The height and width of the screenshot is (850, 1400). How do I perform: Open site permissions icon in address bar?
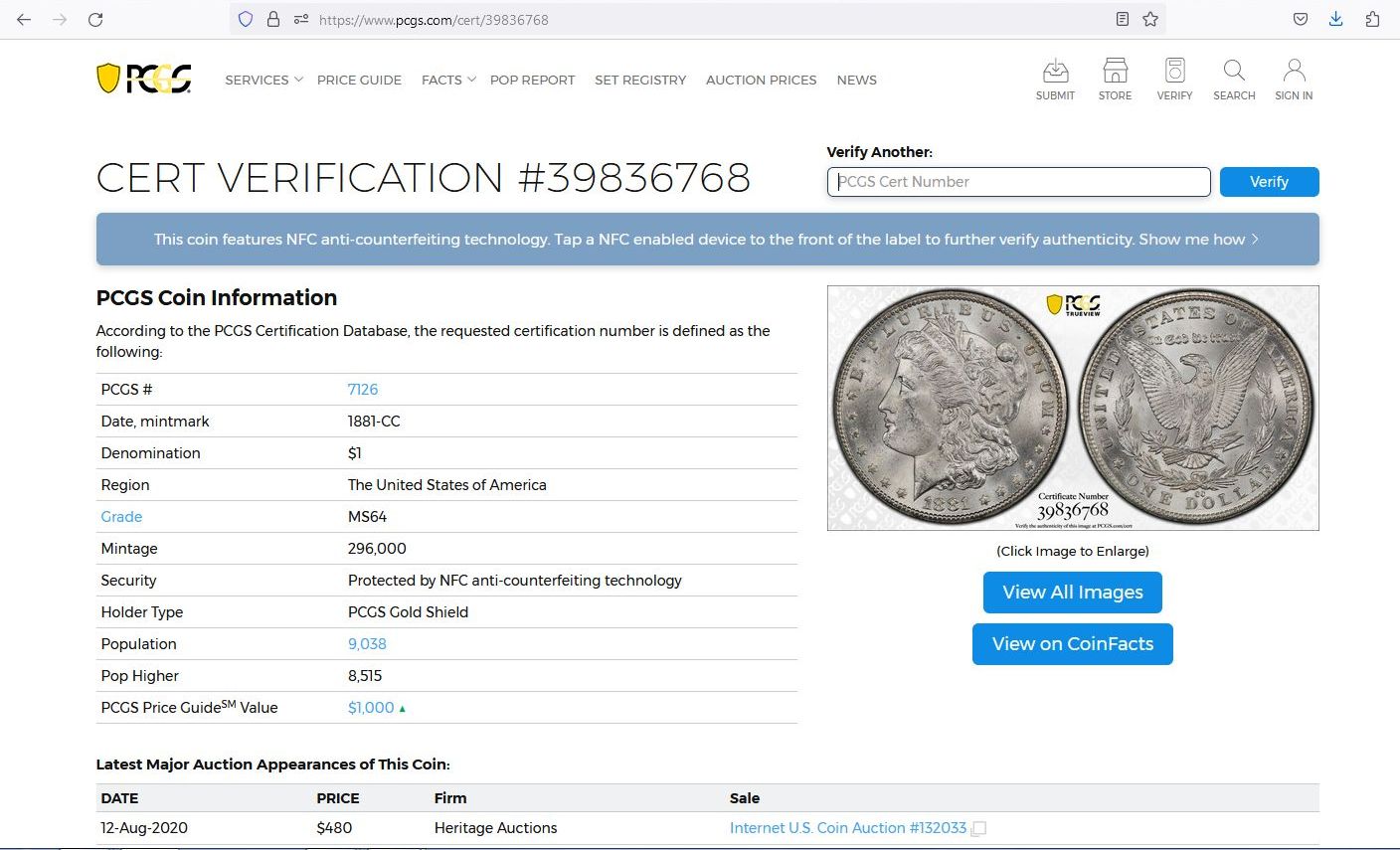(301, 20)
